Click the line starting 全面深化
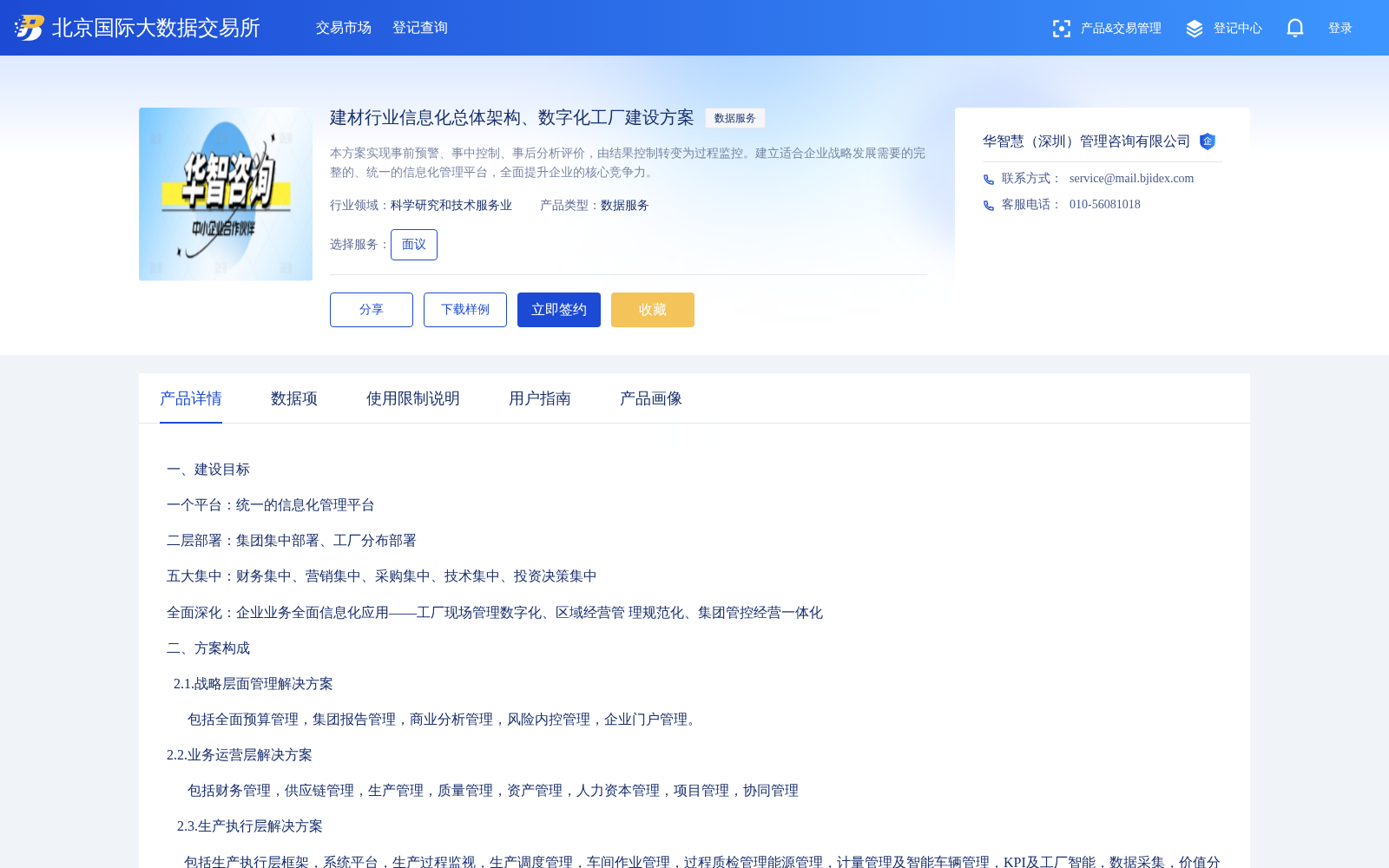 click(495, 613)
